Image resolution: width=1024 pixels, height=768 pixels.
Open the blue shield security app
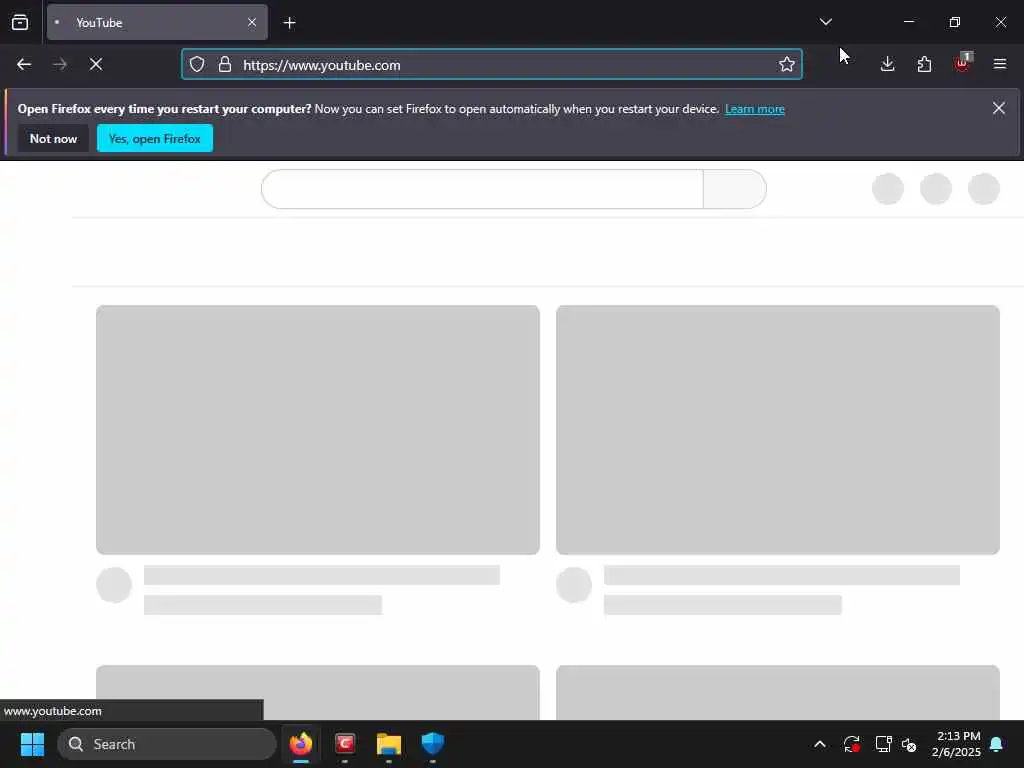(x=432, y=744)
